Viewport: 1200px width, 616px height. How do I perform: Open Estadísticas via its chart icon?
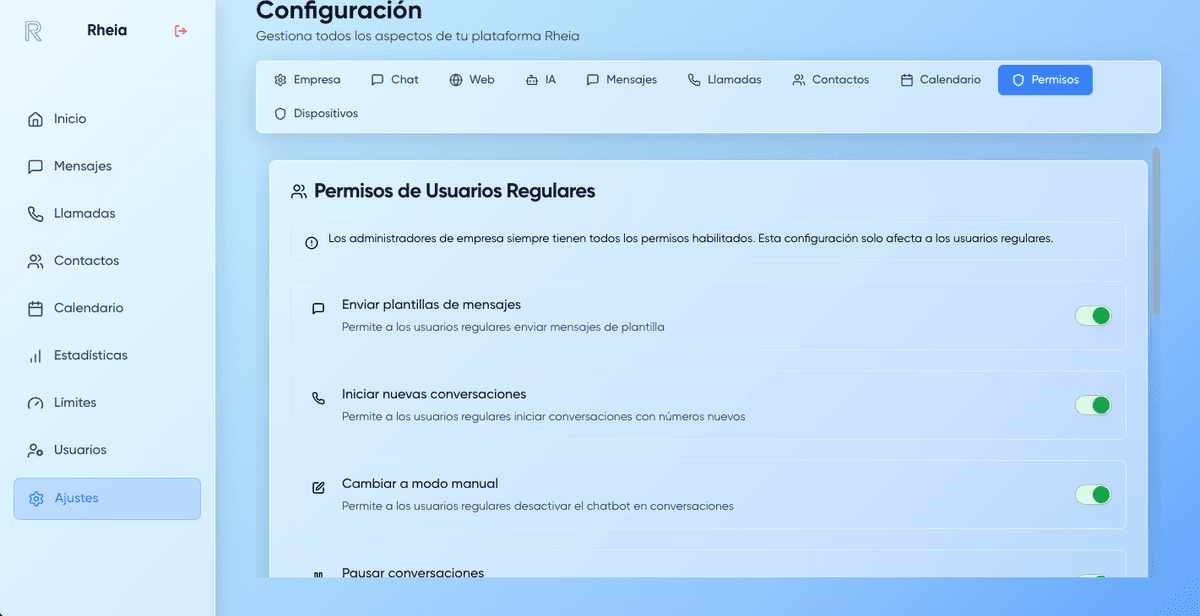pyautogui.click(x=35, y=355)
